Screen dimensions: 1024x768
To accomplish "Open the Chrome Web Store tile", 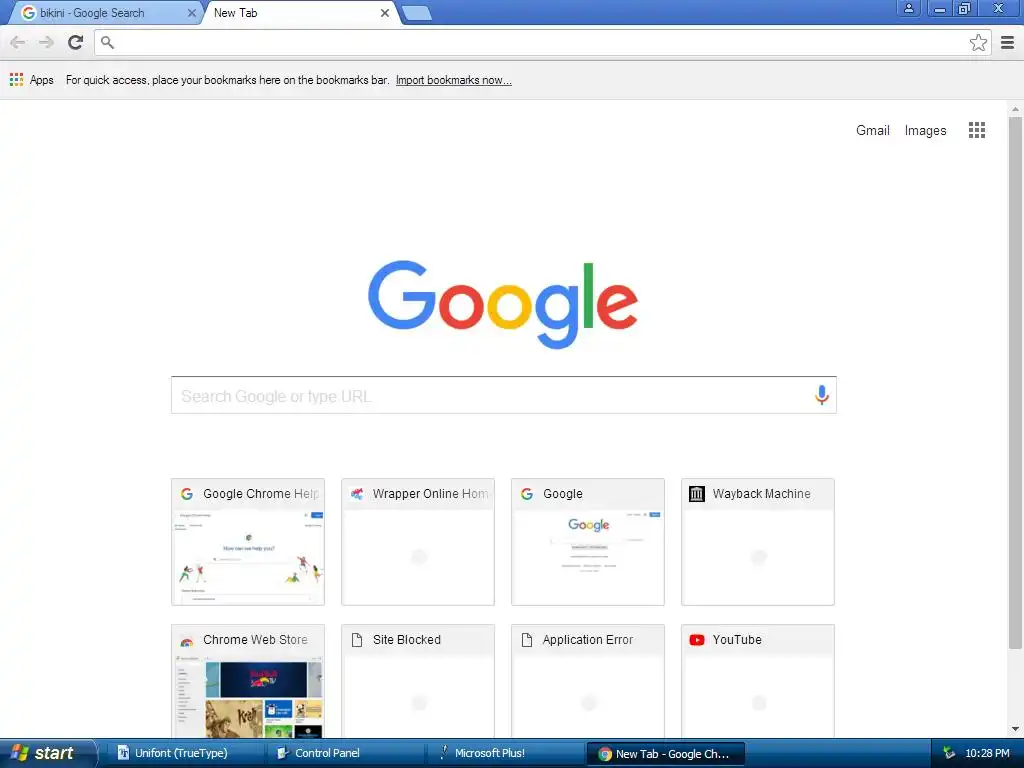I will tap(248, 681).
